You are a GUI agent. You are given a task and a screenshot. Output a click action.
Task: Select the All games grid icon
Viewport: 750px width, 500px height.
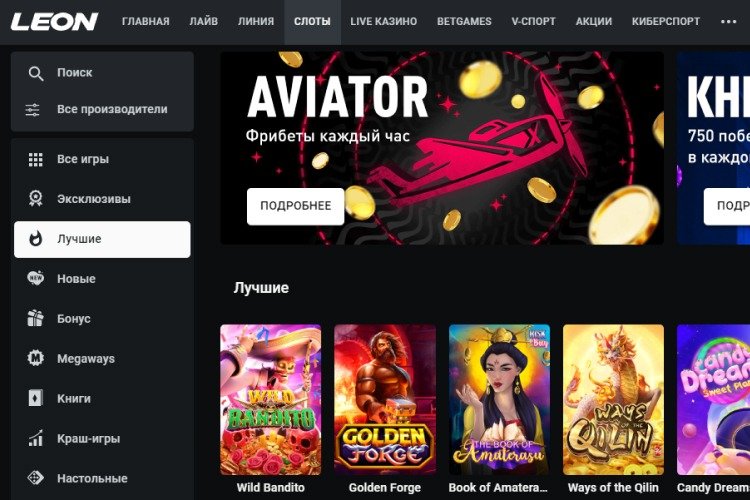(x=35, y=159)
